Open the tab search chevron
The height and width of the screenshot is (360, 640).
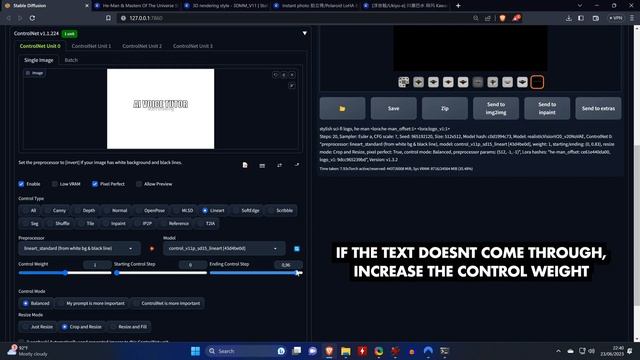point(580,6)
